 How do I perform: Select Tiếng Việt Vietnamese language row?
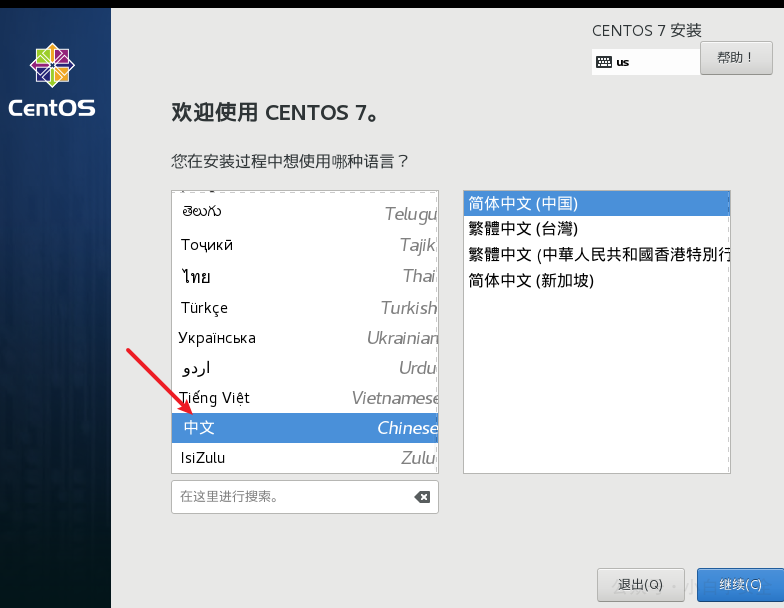click(x=304, y=398)
